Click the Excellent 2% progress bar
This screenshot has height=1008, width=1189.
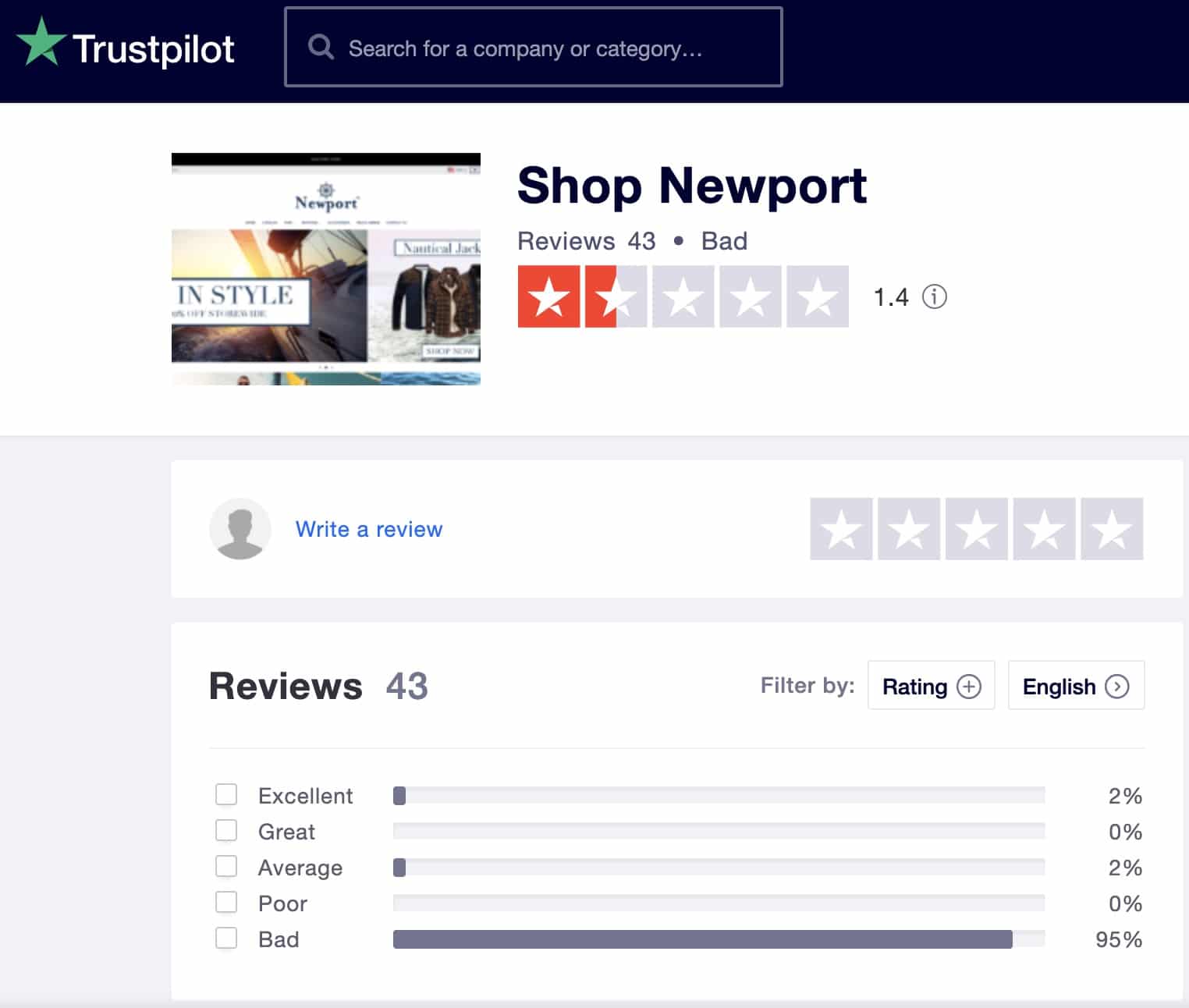pyautogui.click(x=719, y=795)
